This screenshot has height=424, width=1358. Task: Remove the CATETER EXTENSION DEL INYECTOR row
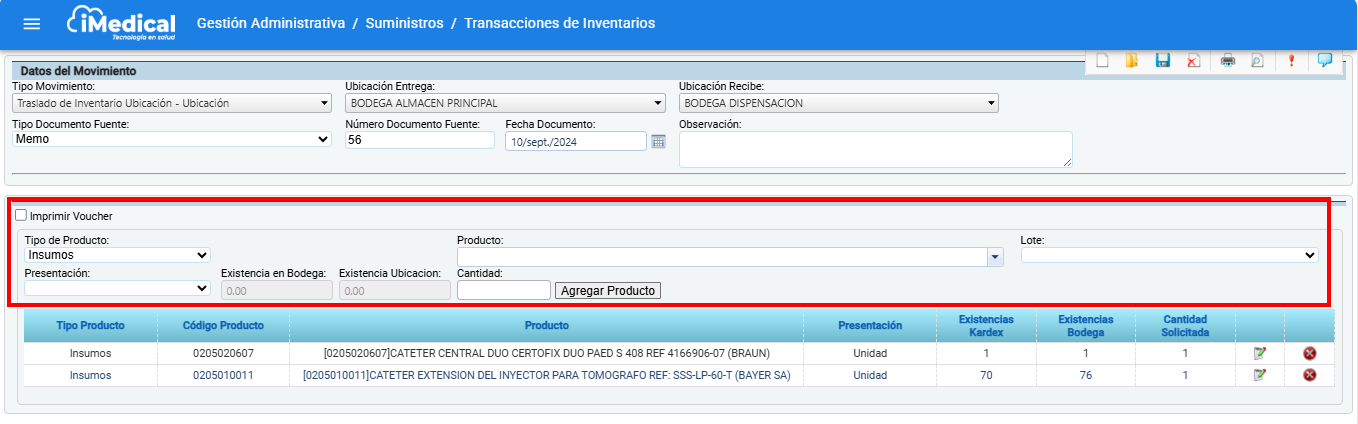1309,375
